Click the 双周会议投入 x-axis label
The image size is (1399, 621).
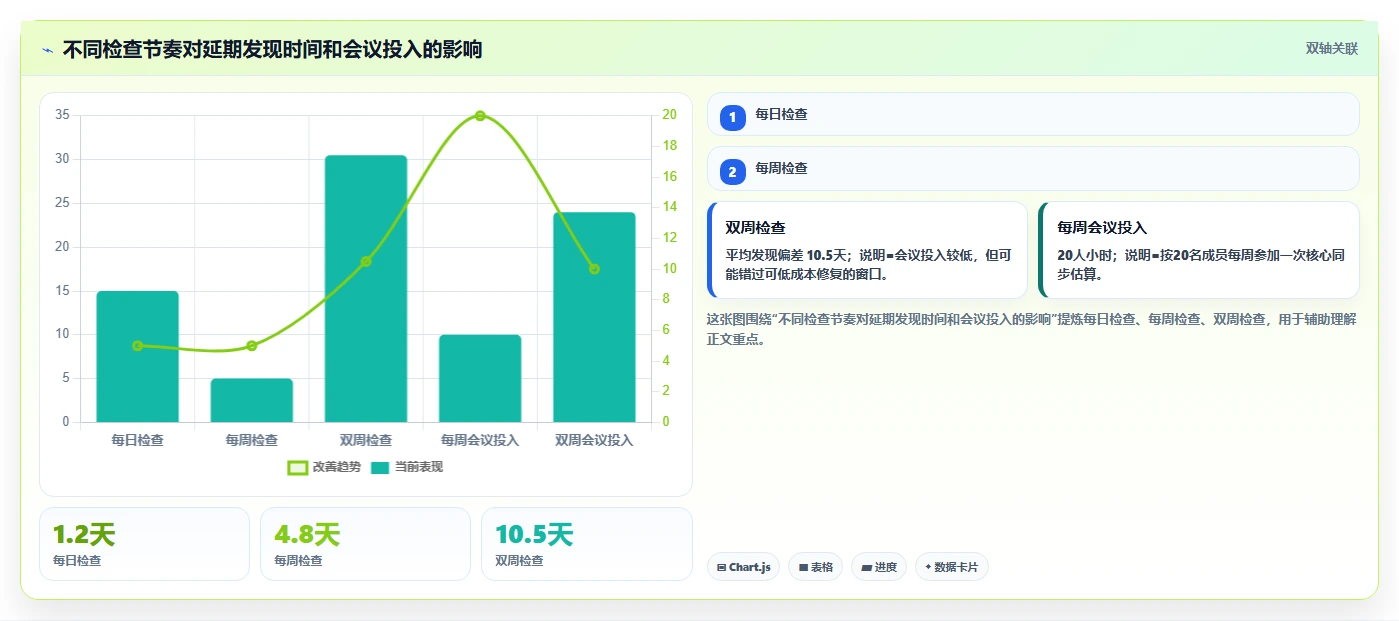pyautogui.click(x=594, y=440)
